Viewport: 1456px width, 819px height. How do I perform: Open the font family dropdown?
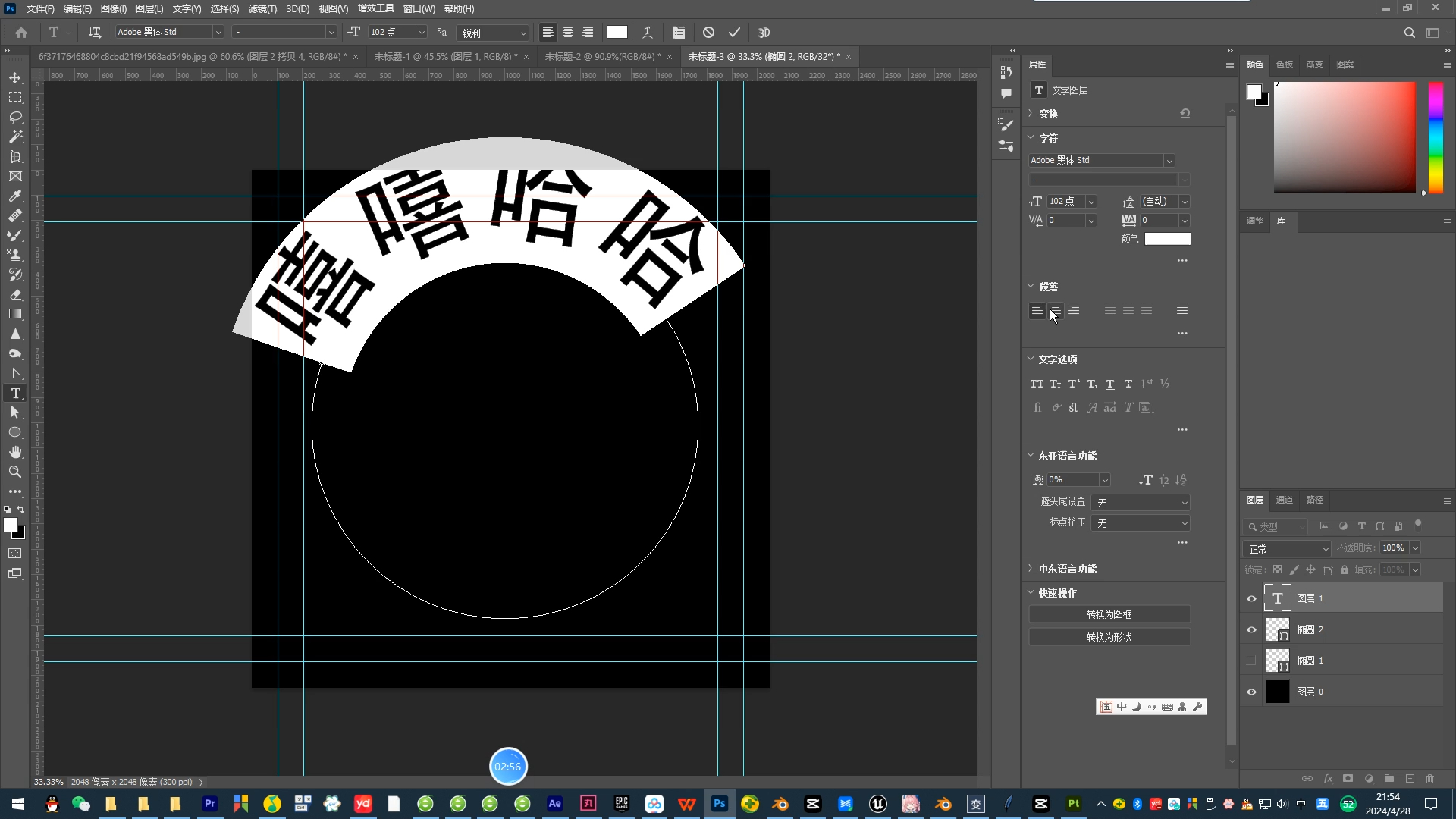point(218,32)
